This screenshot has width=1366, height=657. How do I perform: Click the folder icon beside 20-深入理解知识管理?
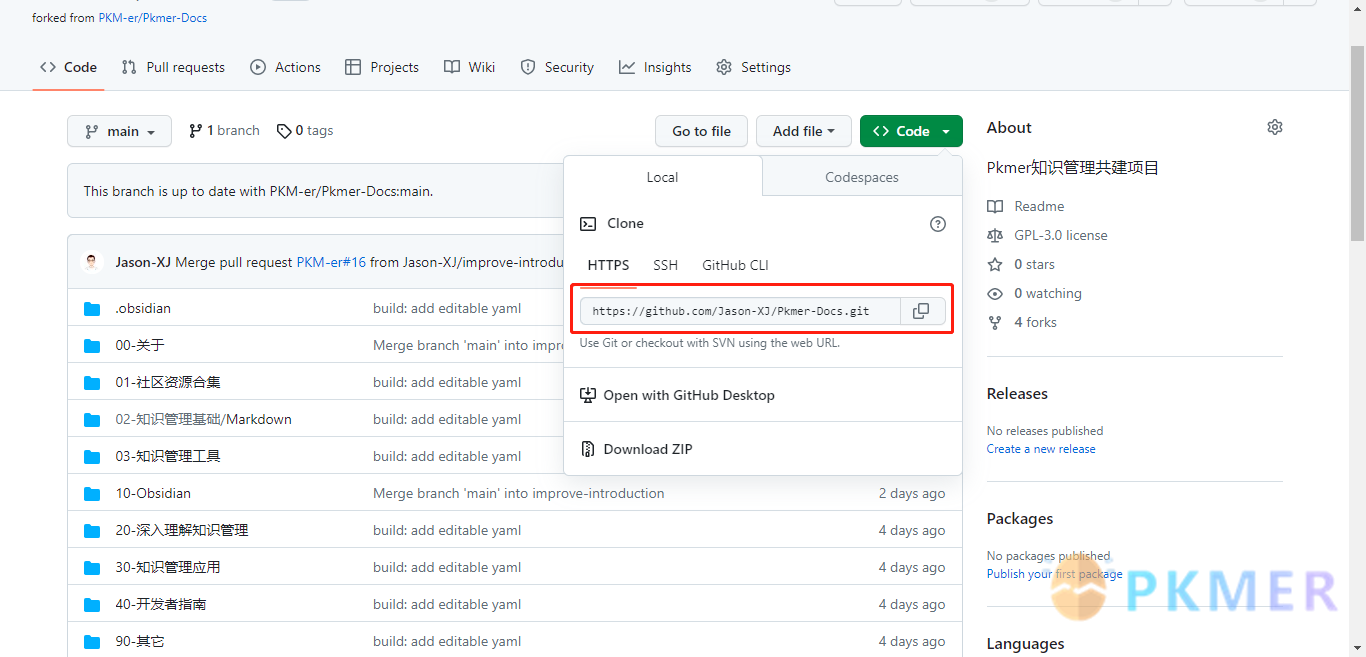coord(92,530)
